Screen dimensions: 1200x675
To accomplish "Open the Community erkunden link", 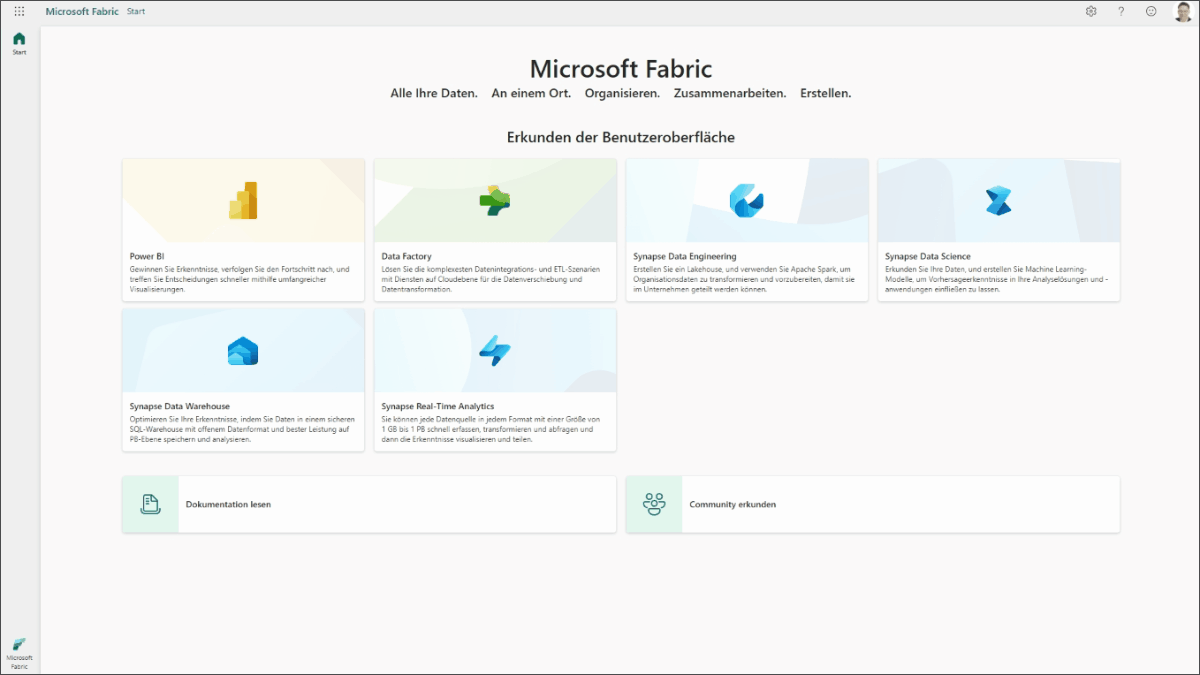I will coord(732,505).
